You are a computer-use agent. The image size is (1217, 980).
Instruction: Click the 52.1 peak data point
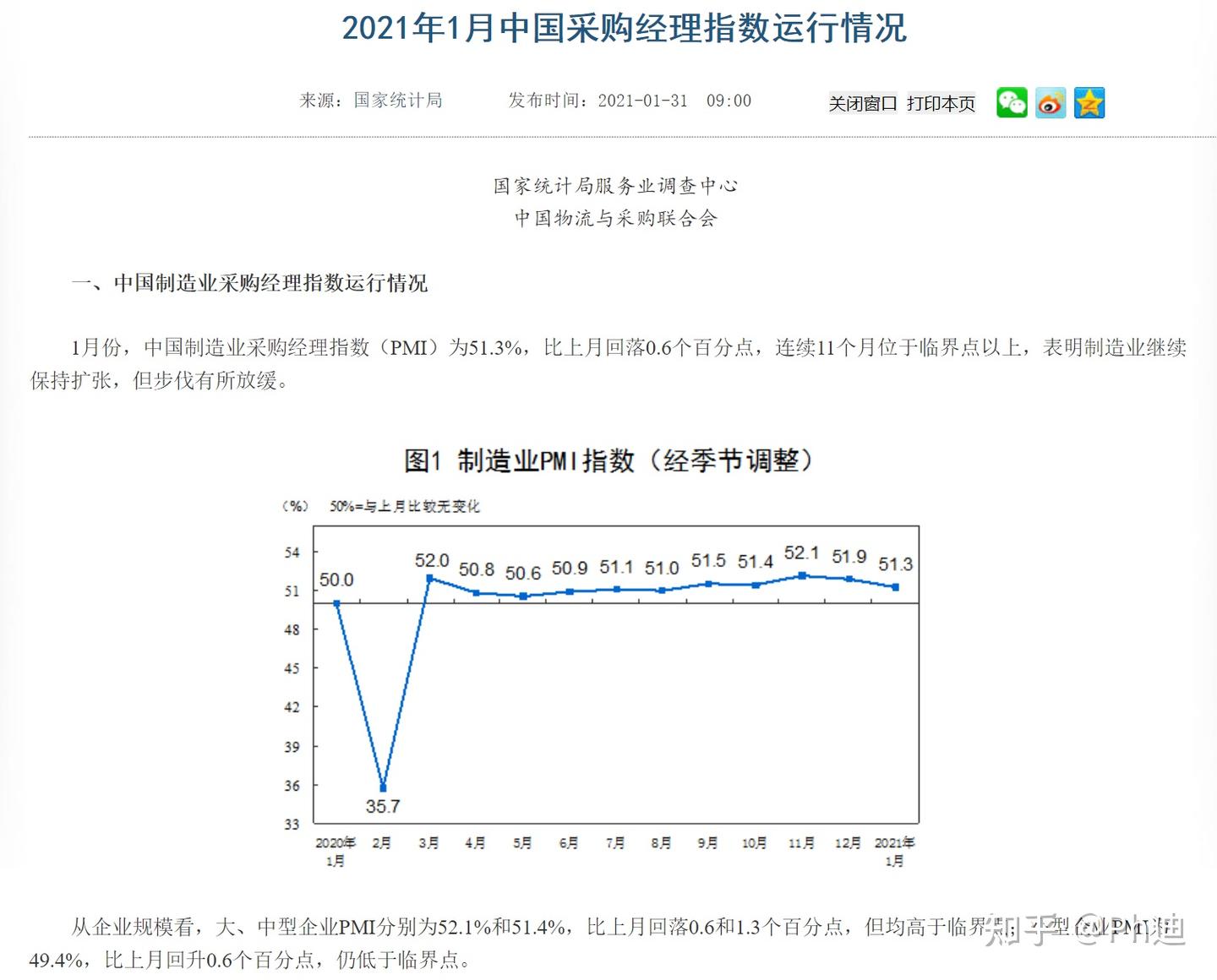coord(800,574)
